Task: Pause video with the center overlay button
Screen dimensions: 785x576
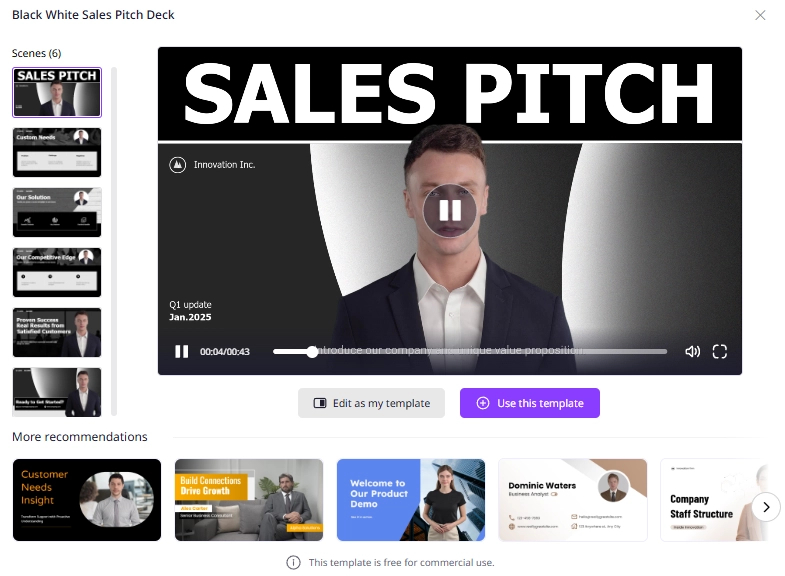Action: point(450,210)
